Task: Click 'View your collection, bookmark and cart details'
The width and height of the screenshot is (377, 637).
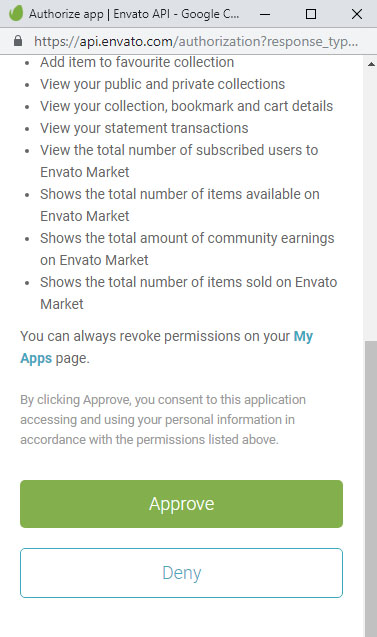Action: [x=186, y=106]
